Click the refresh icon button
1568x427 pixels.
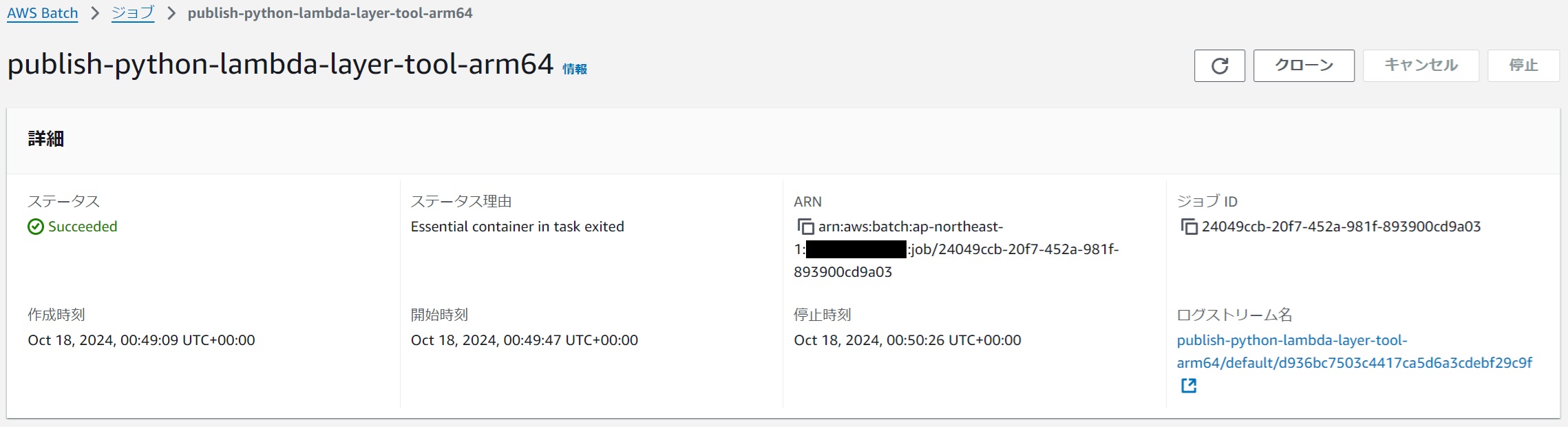1219,66
